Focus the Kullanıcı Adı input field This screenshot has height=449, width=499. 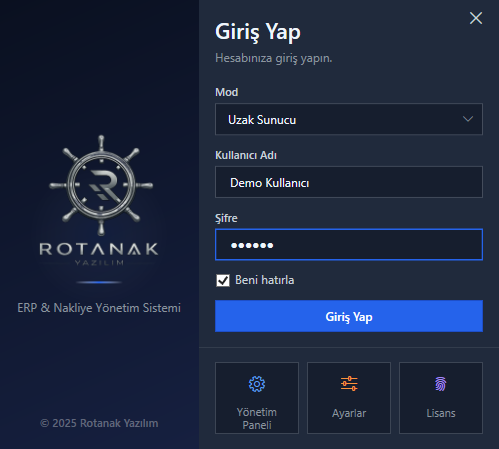click(349, 182)
